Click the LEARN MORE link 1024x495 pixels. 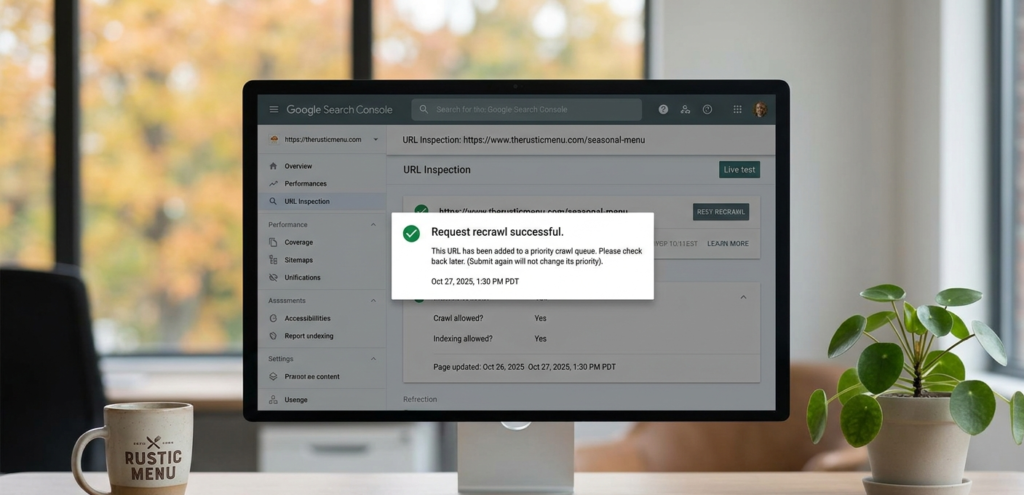[x=728, y=244]
